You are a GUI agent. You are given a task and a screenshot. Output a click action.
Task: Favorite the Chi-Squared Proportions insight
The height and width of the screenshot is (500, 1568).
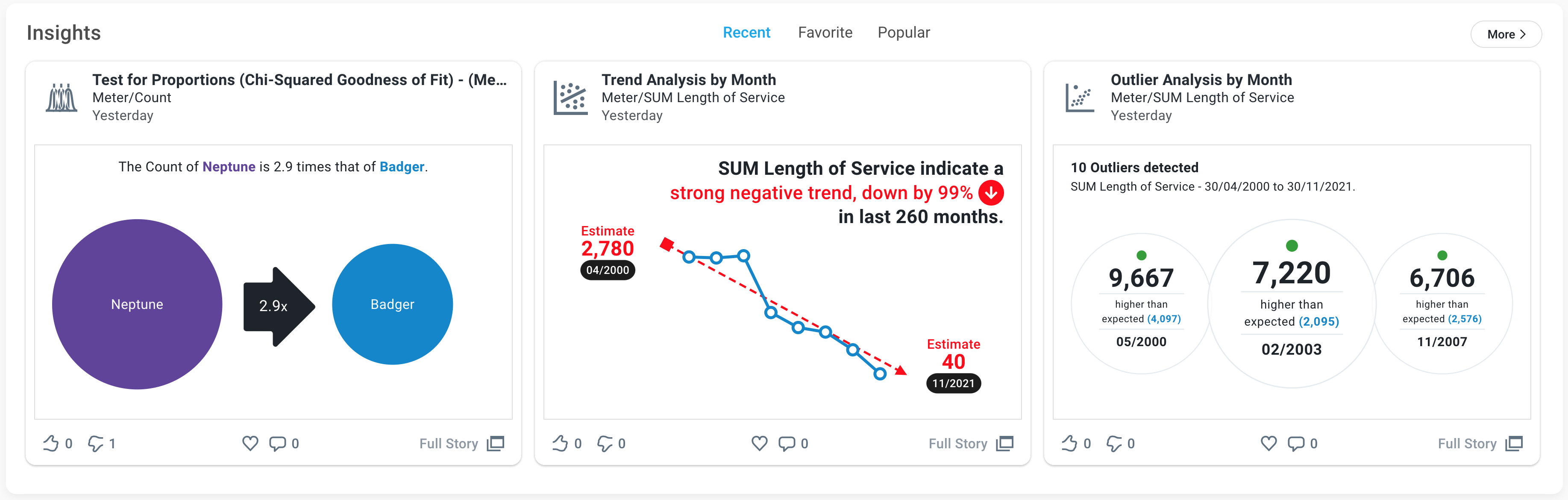tap(250, 443)
